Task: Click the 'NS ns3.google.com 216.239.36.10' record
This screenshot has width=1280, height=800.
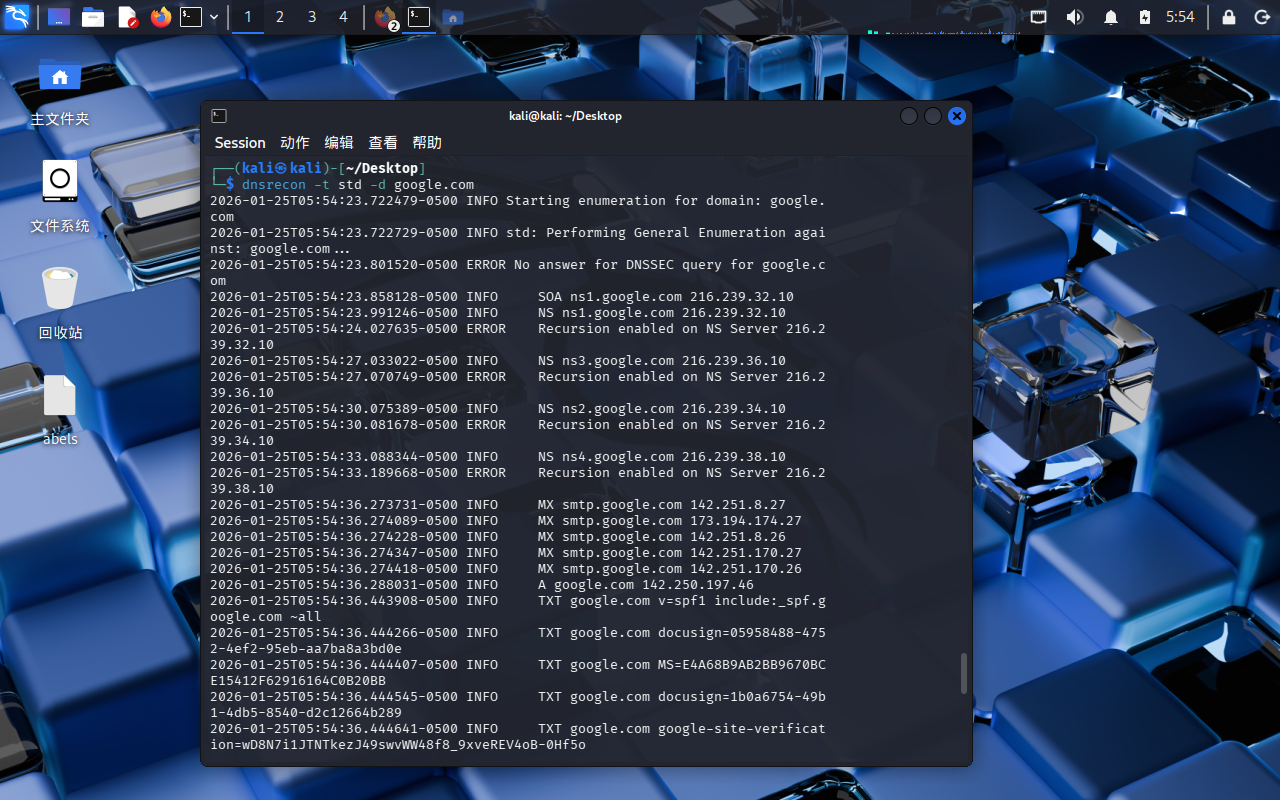Action: click(662, 361)
